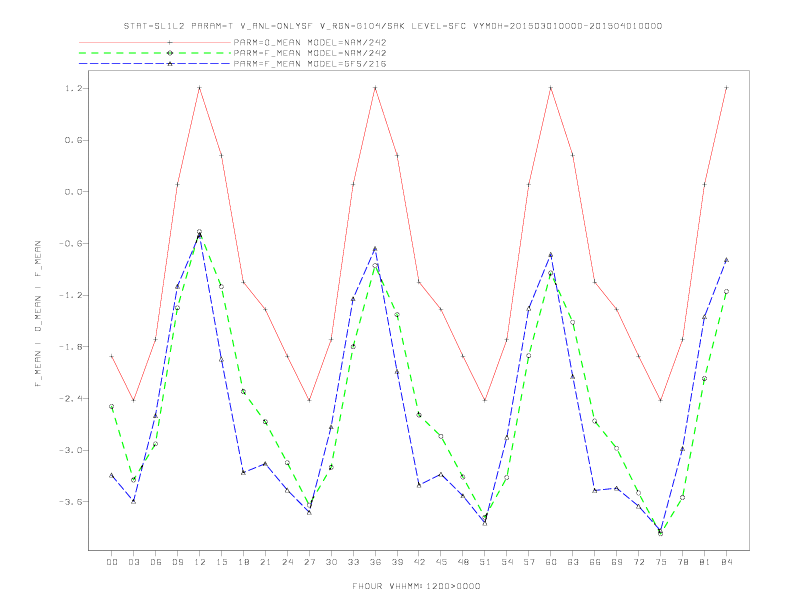Click y-axis tick label -1.8
Viewport: 792px width, 612px height.
coord(70,347)
